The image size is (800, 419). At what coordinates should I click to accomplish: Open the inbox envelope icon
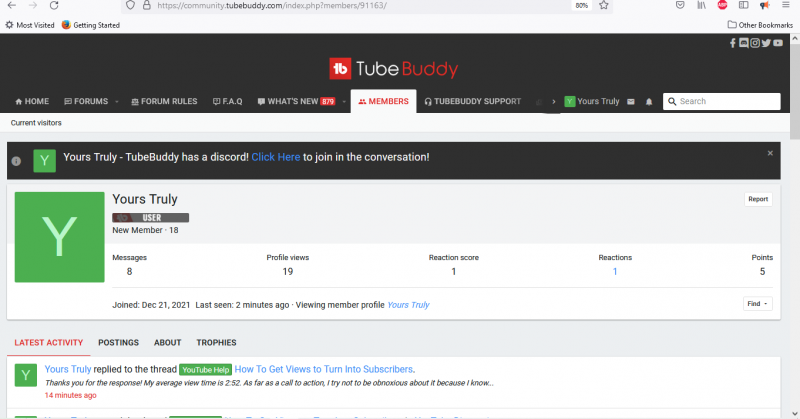[x=630, y=102]
